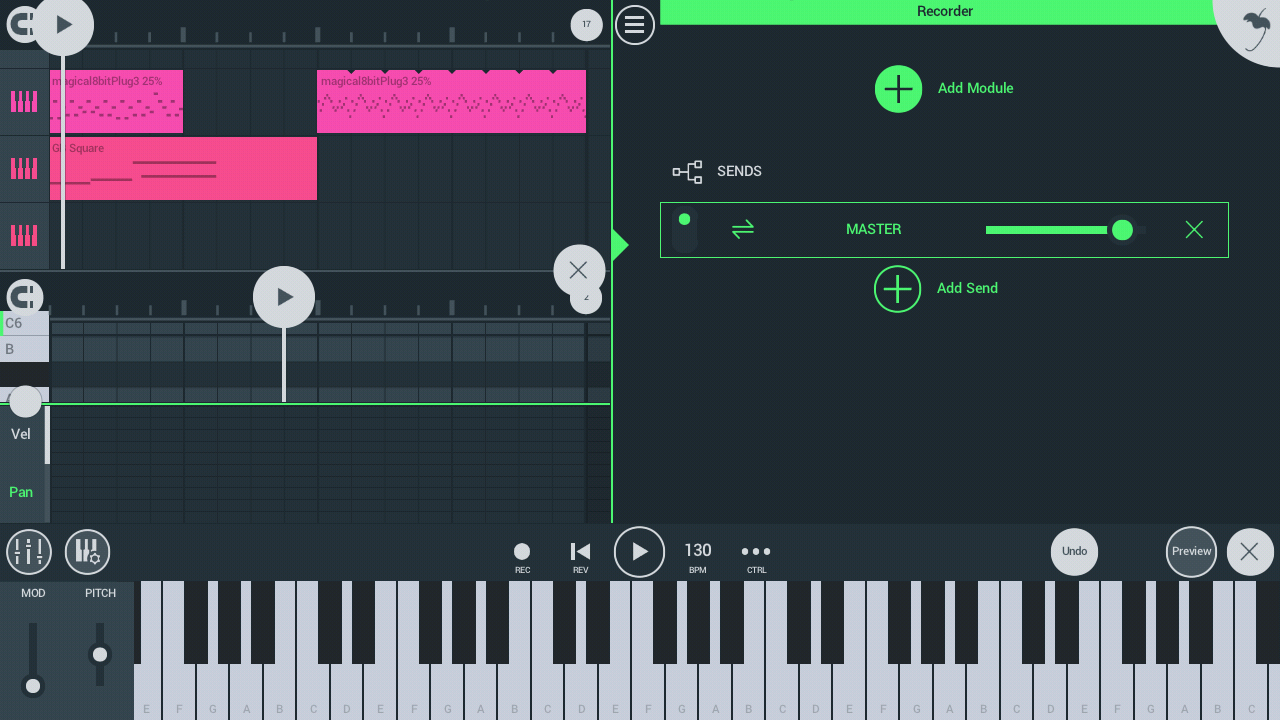Screen dimensions: 1280x720
Task: Close the piano roll editor with X
Action: coord(579,270)
